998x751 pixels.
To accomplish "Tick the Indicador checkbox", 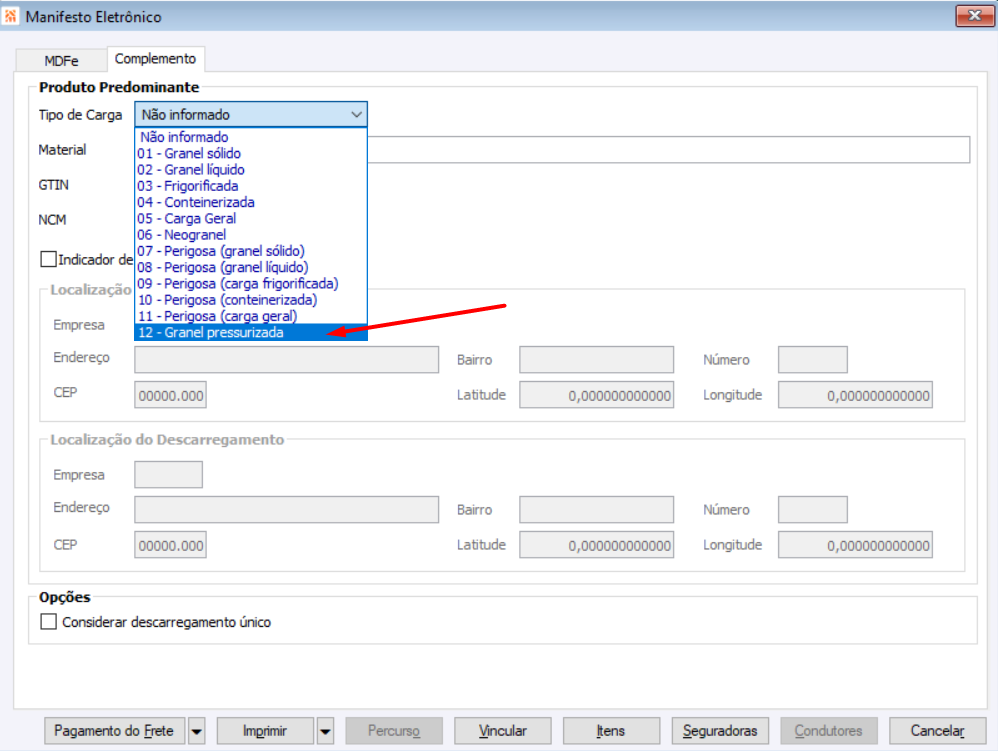I will (x=48, y=259).
